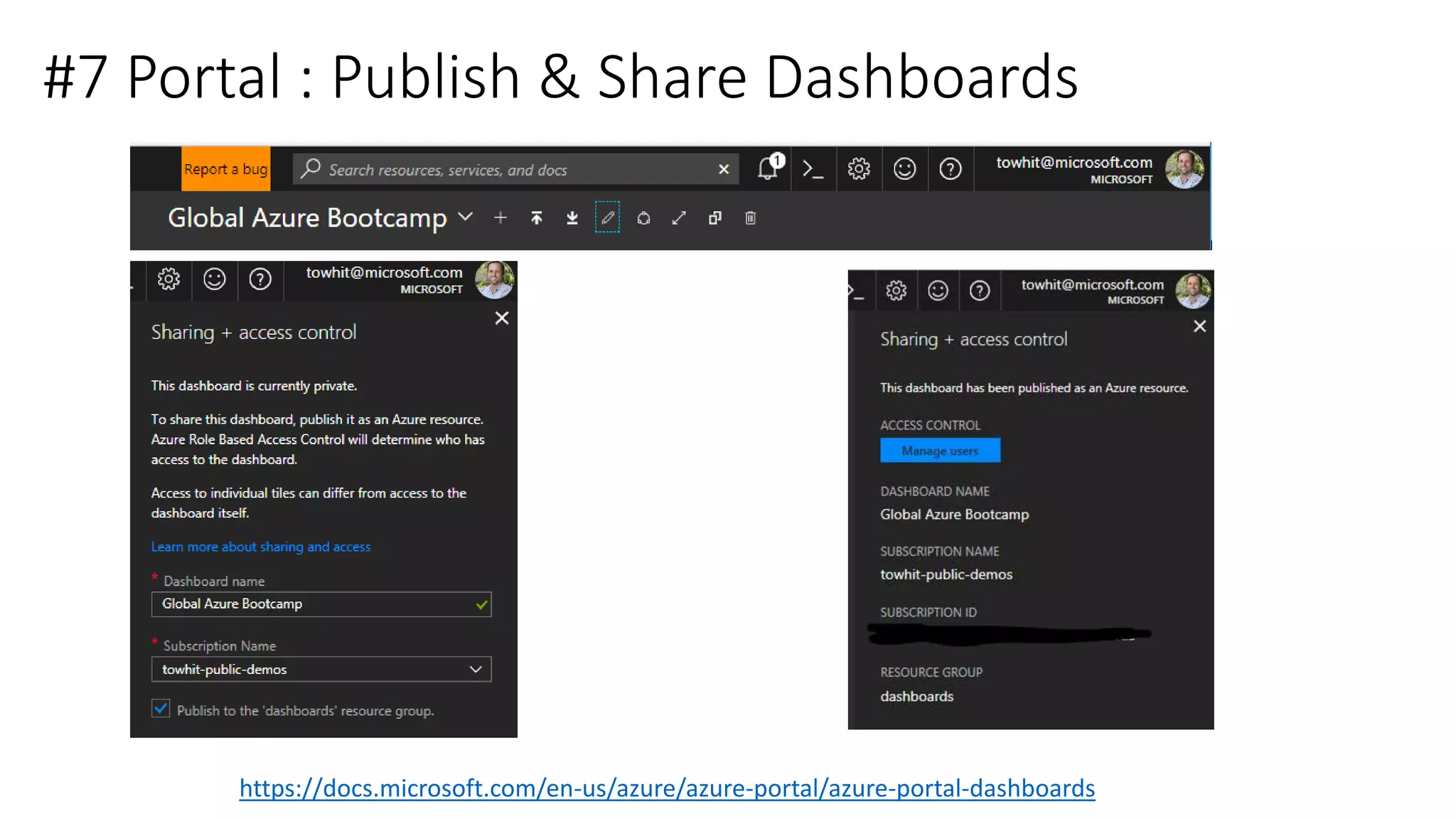The height and width of the screenshot is (819, 1456).
Task: Open settings gear in left sharing panel header
Action: 169,279
